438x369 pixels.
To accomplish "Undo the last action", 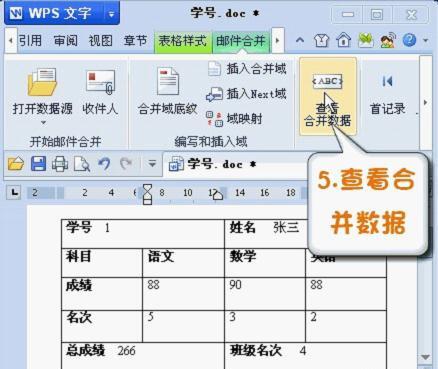I will (104, 164).
